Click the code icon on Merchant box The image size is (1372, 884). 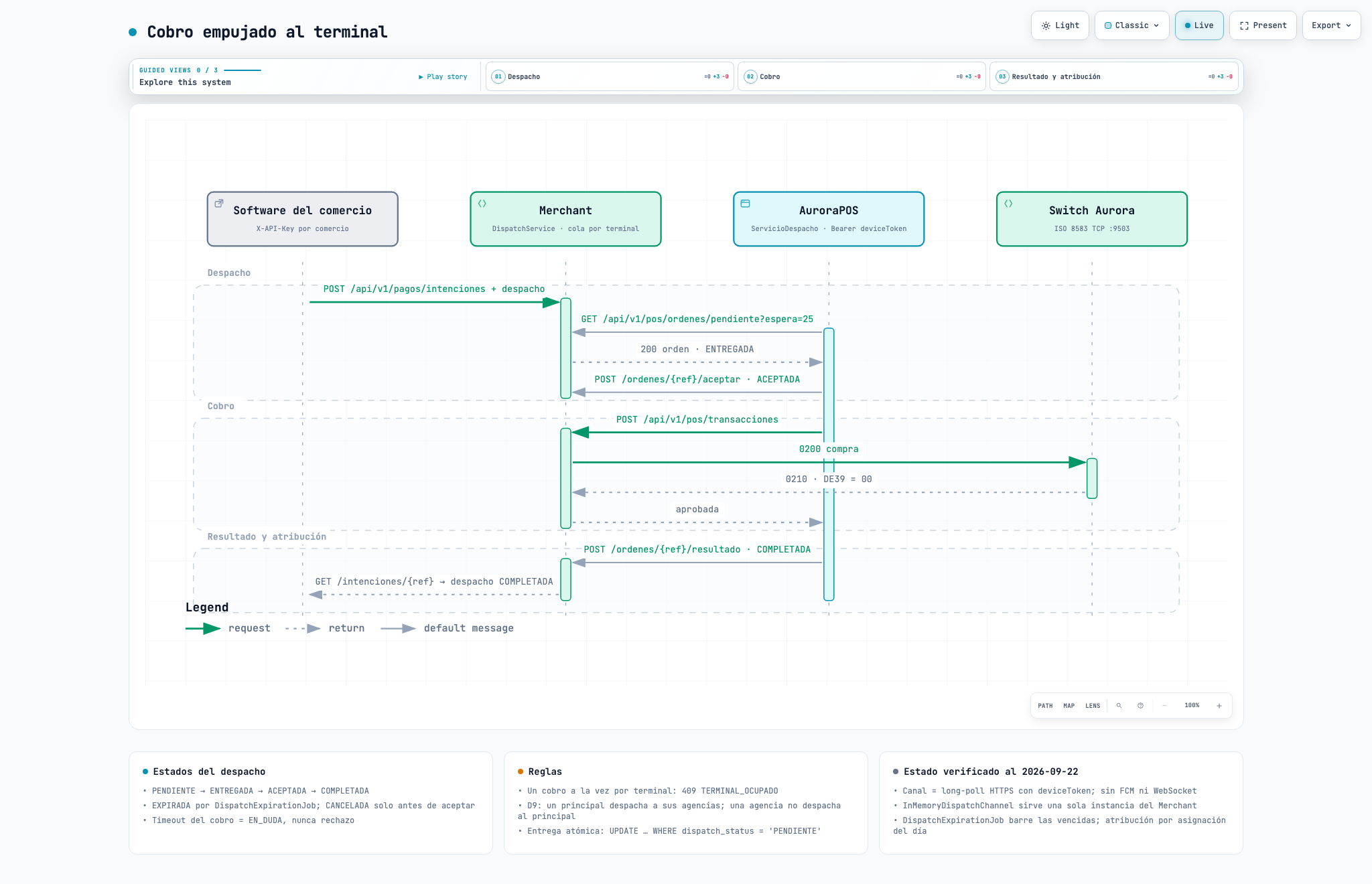point(482,204)
